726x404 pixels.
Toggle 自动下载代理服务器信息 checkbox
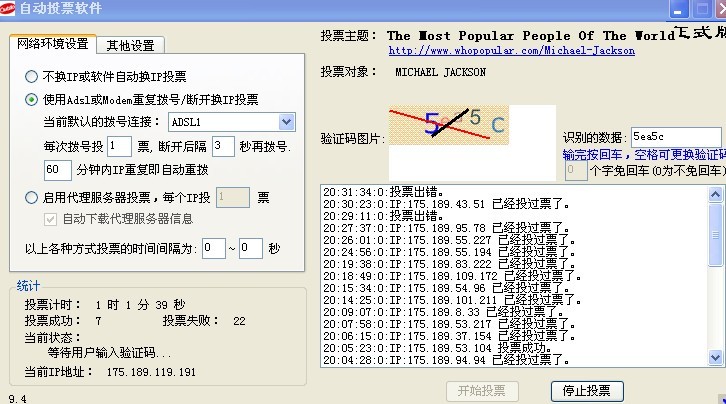pos(53,219)
